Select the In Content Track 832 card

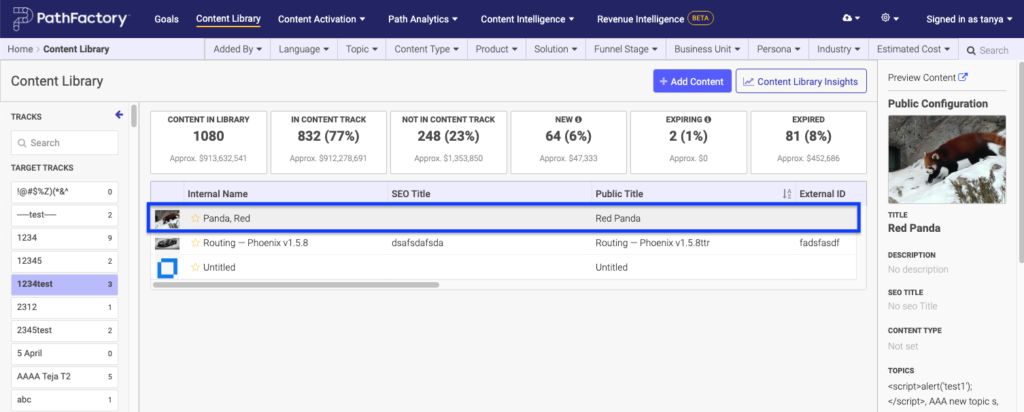pyautogui.click(x=328, y=142)
